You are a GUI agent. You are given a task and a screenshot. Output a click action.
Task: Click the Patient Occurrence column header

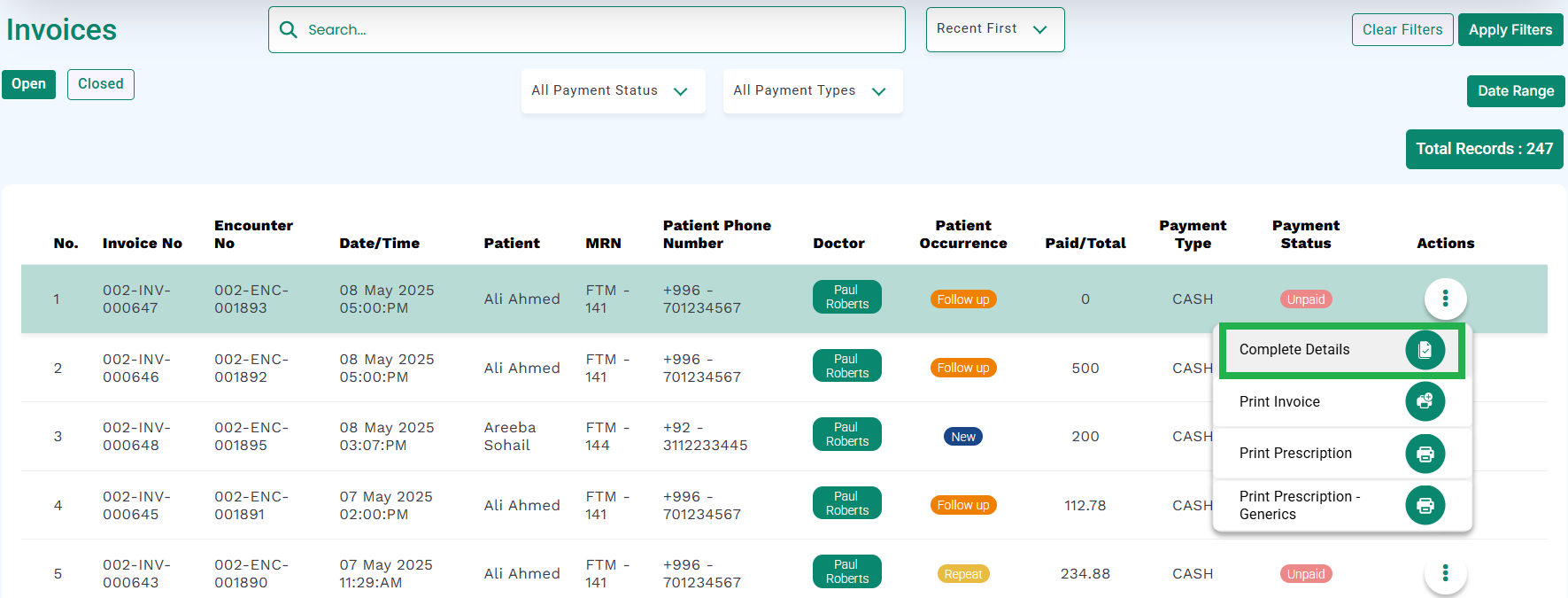[x=963, y=235]
